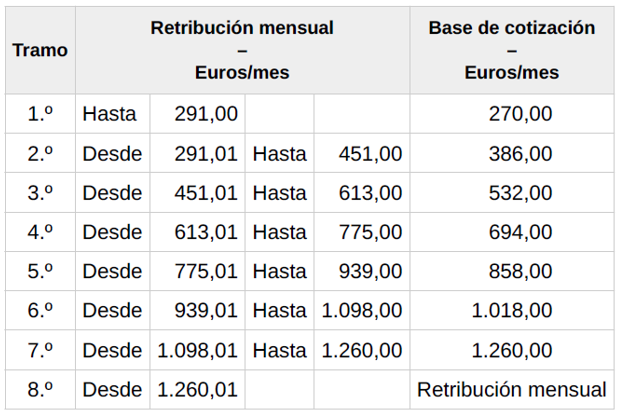
Task: Click the 1.098,00 upper limit cell
Action: coord(362,310)
